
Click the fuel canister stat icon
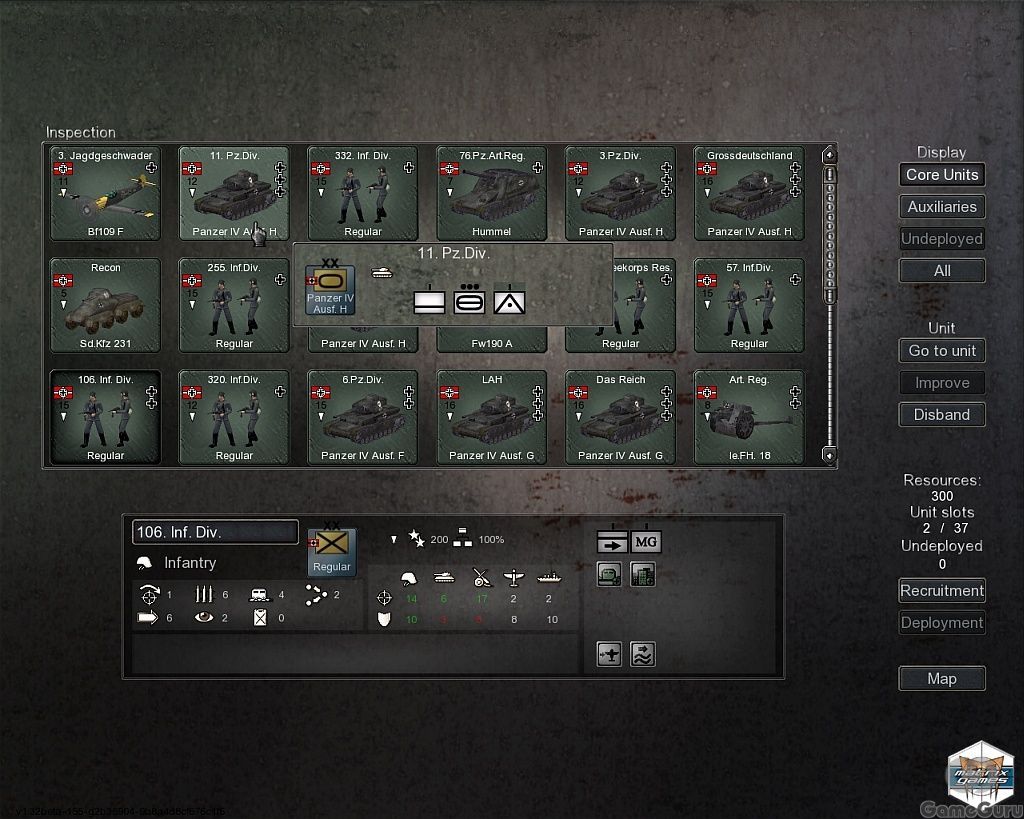click(260, 617)
